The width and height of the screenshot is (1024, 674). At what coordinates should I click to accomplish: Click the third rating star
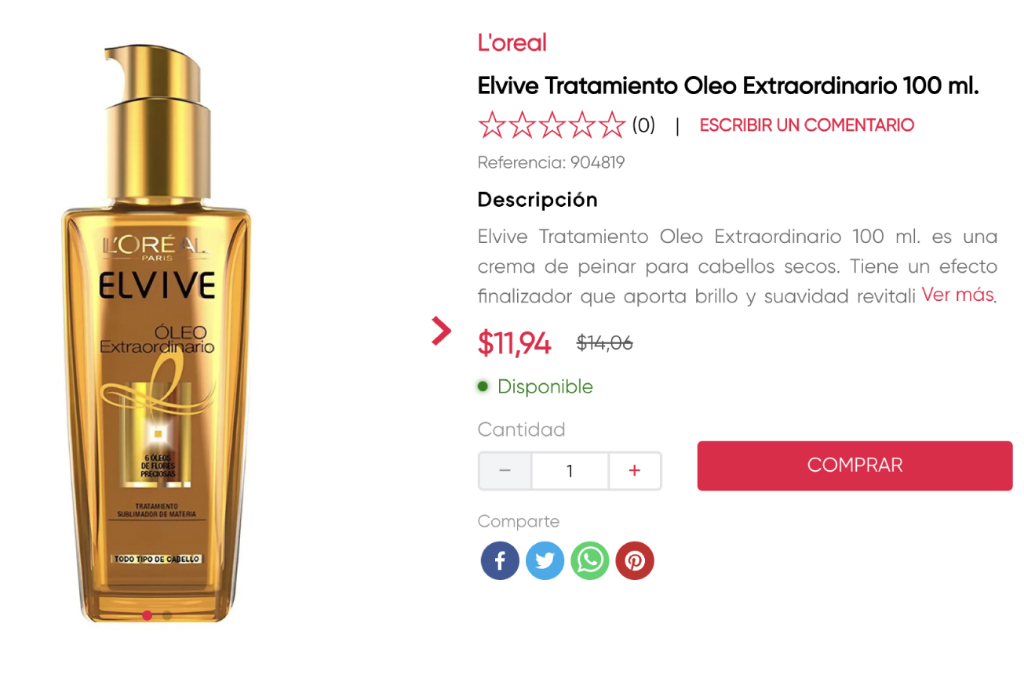pos(552,125)
